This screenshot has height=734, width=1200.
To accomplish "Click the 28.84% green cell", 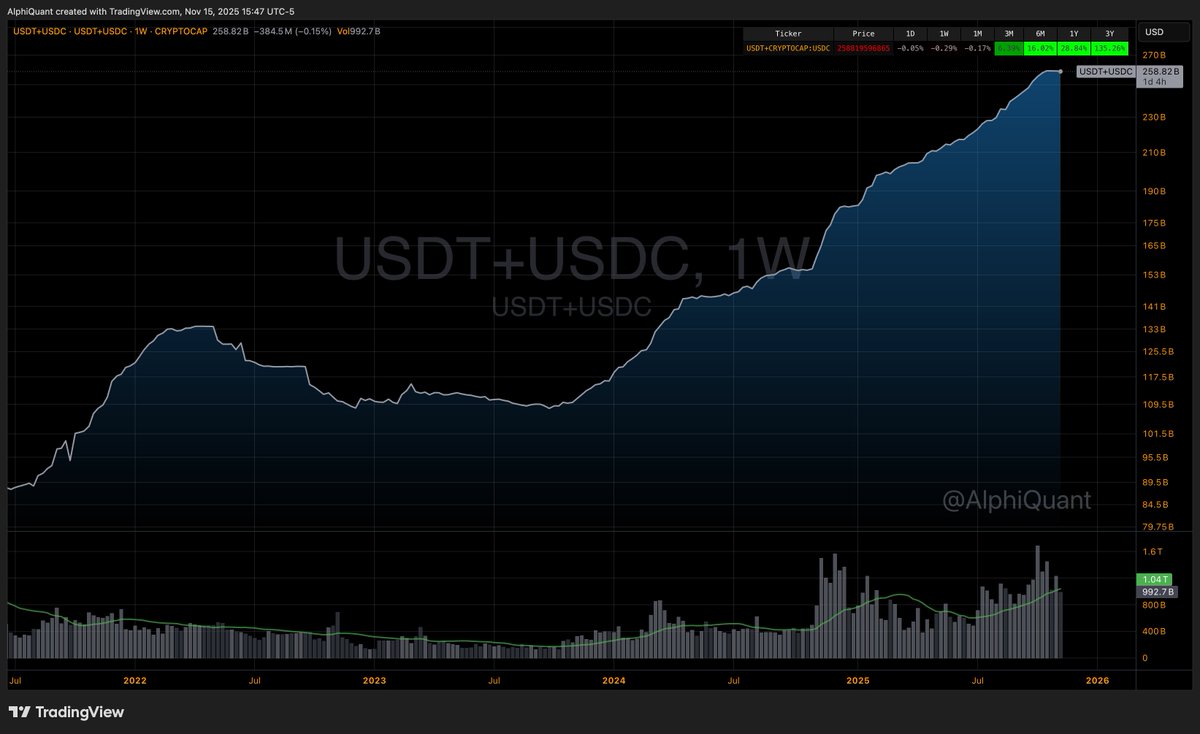I will coord(1075,47).
